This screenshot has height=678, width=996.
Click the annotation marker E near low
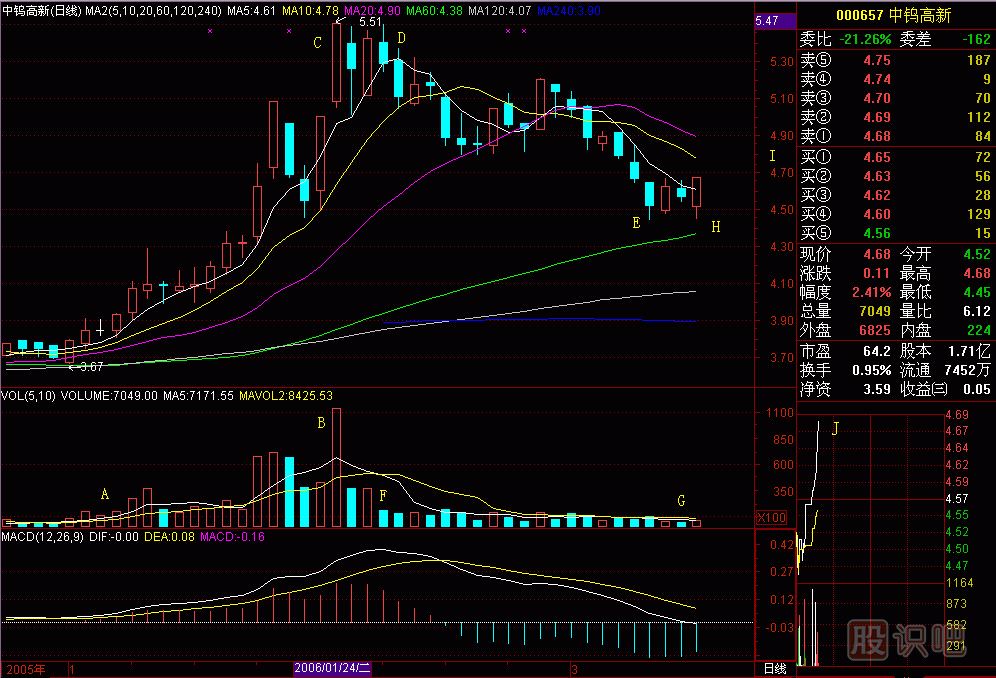pos(636,223)
